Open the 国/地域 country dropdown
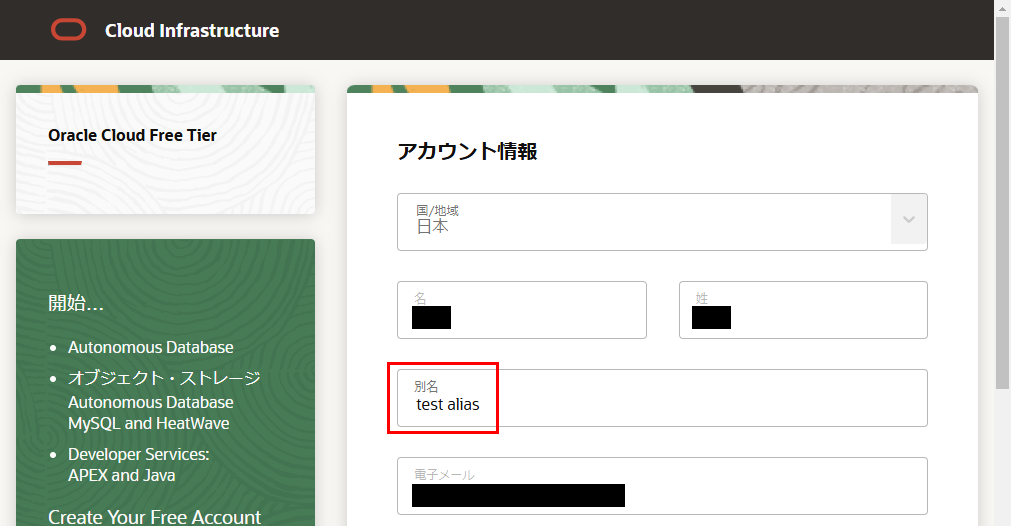This screenshot has width=1011, height=526. 662,222
